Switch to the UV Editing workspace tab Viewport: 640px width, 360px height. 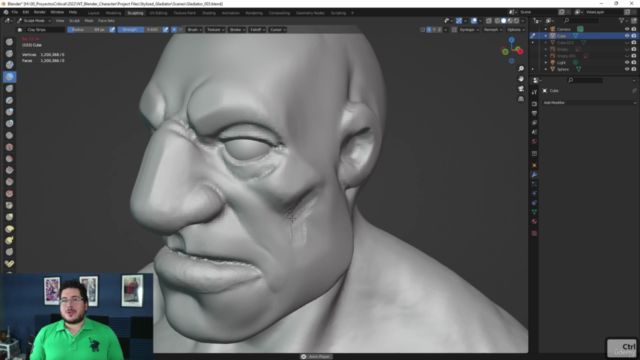click(x=158, y=13)
